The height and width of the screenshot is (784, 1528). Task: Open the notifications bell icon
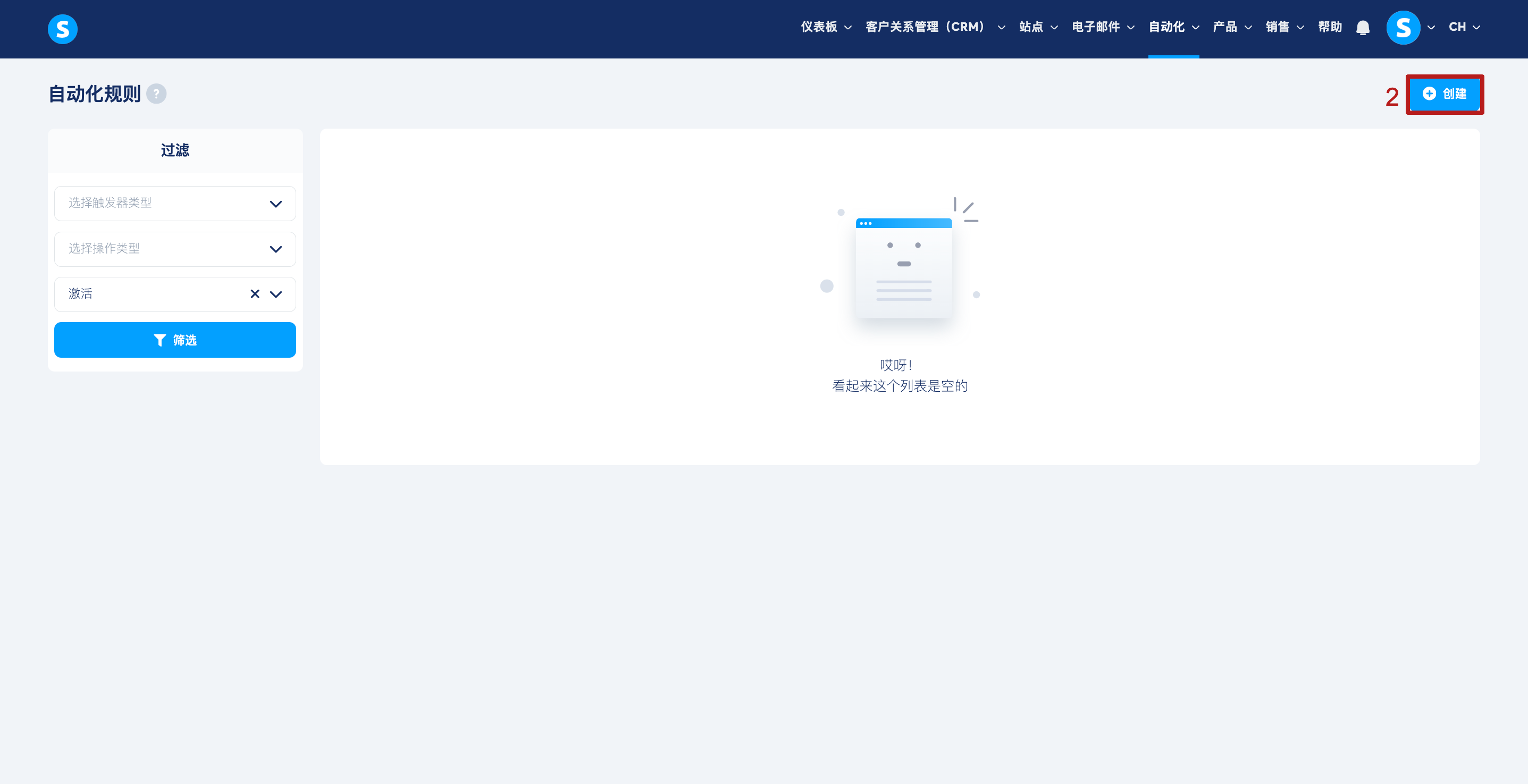(x=1363, y=28)
